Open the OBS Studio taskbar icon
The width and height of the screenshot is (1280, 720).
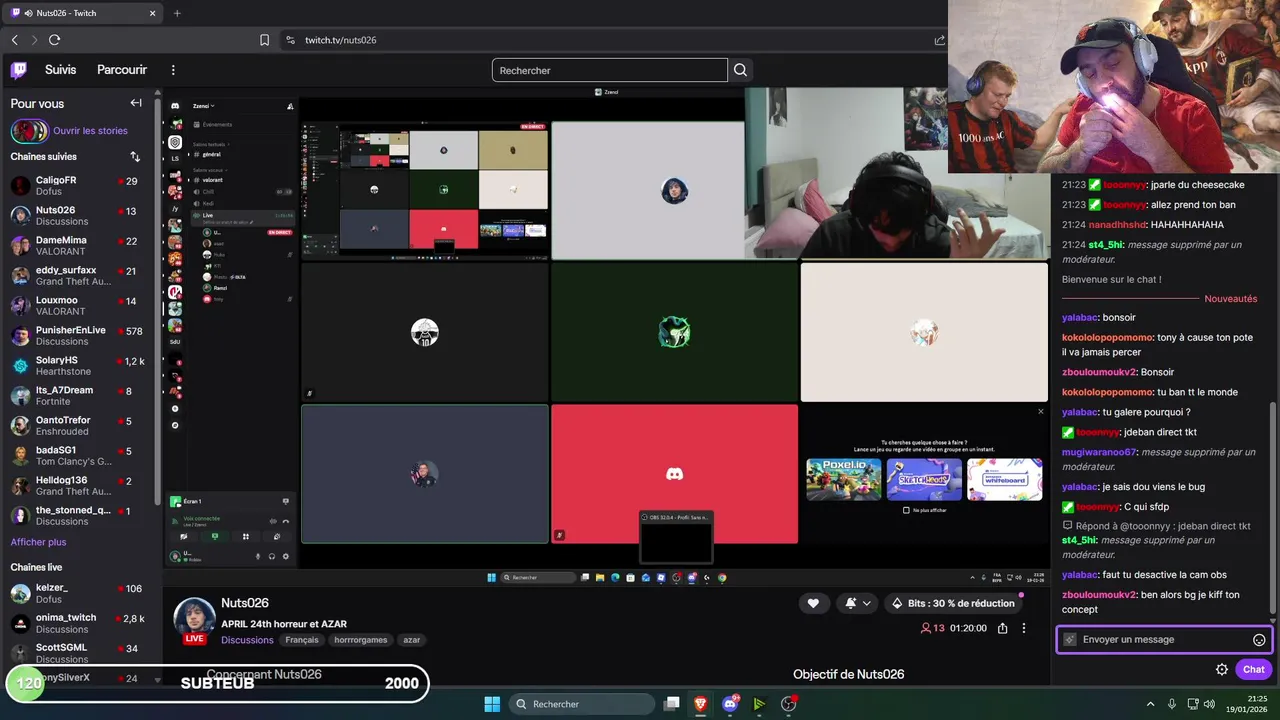click(789, 704)
